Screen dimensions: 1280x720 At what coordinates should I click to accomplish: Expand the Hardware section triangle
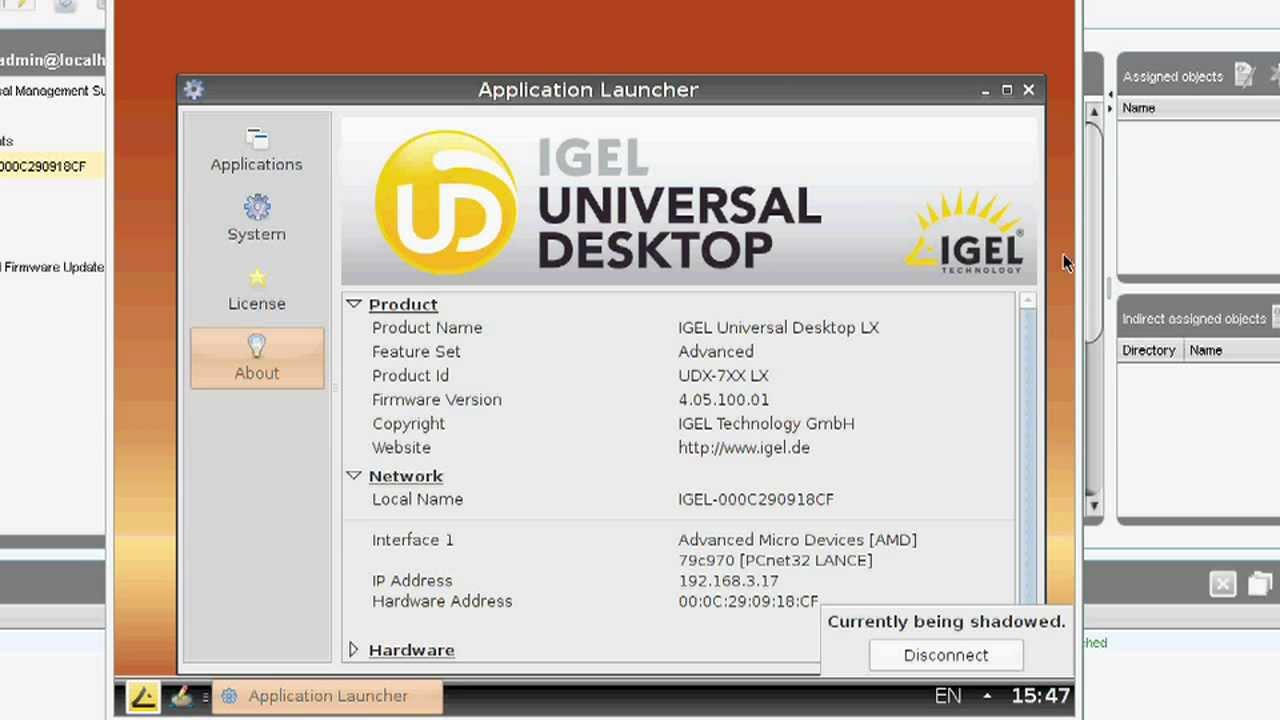click(353, 650)
